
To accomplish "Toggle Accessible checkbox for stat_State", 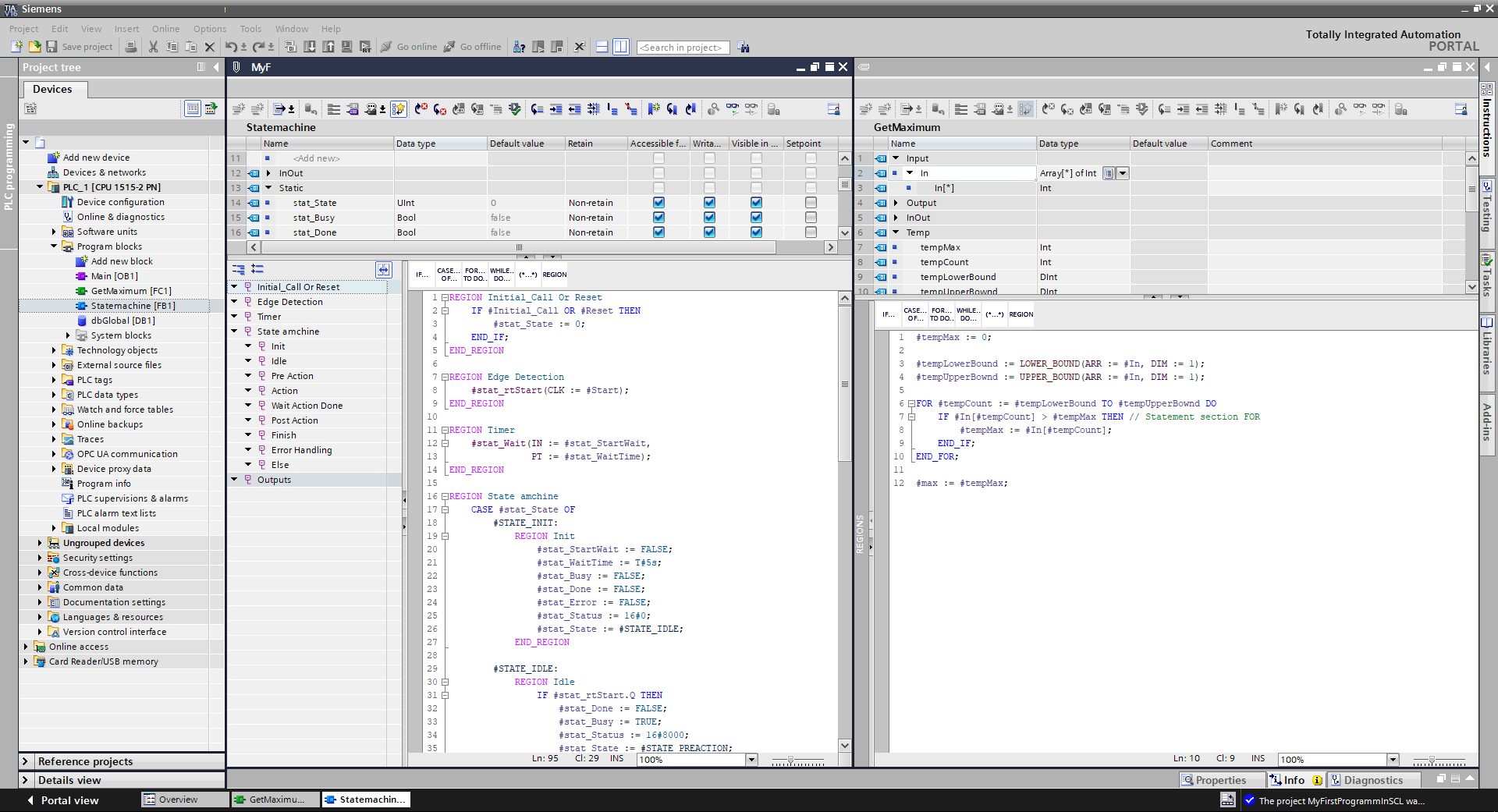I will [x=658, y=203].
